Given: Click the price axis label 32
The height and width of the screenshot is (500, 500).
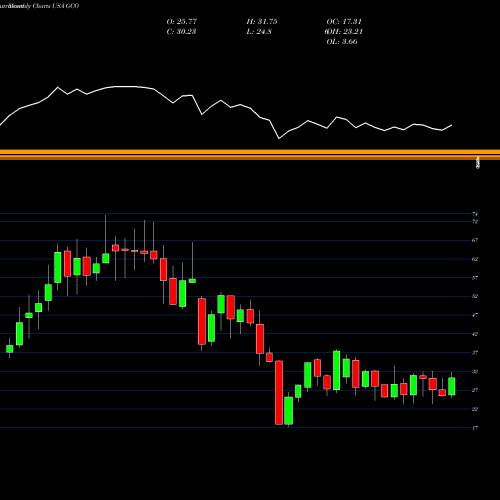Looking at the screenshot, I should (x=475, y=371).
